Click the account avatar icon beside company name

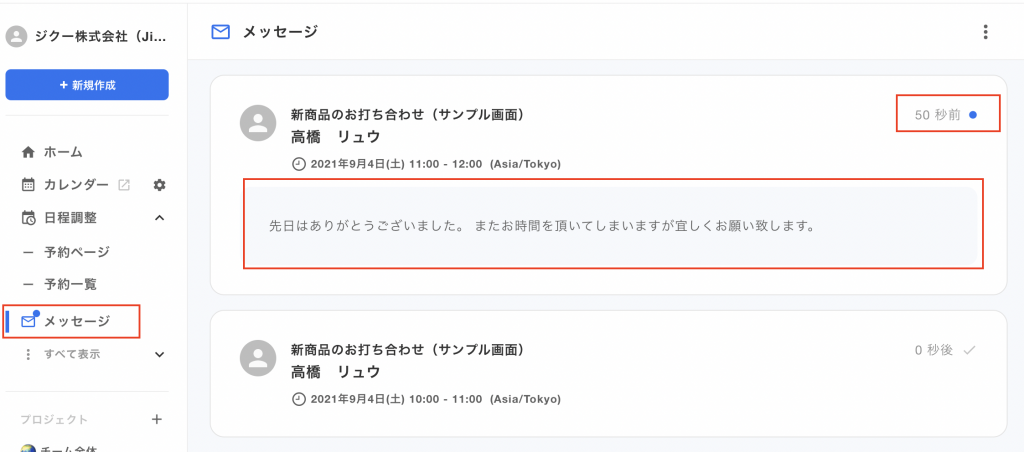click(x=15, y=37)
